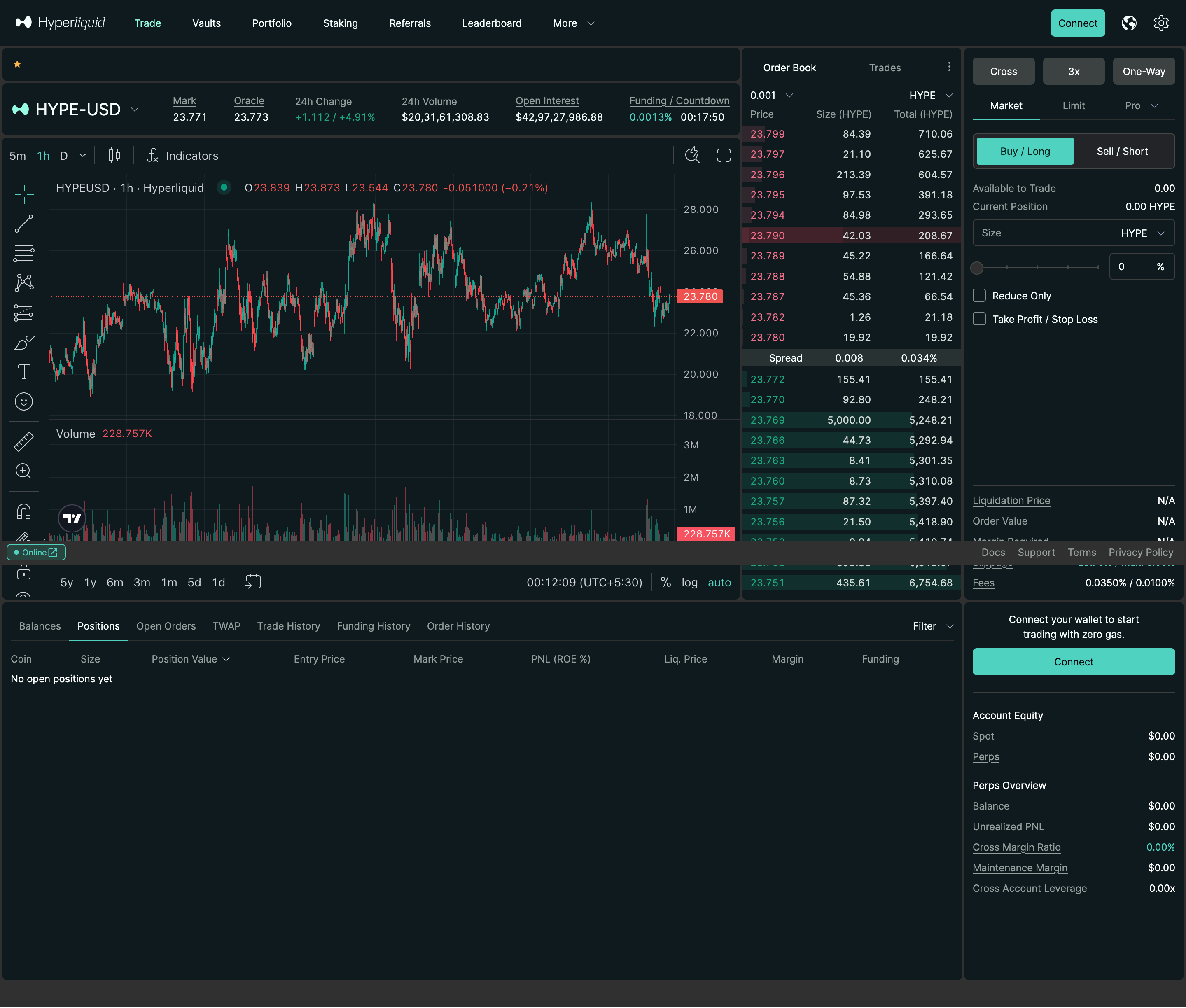Open the Leaderboard page

(492, 23)
